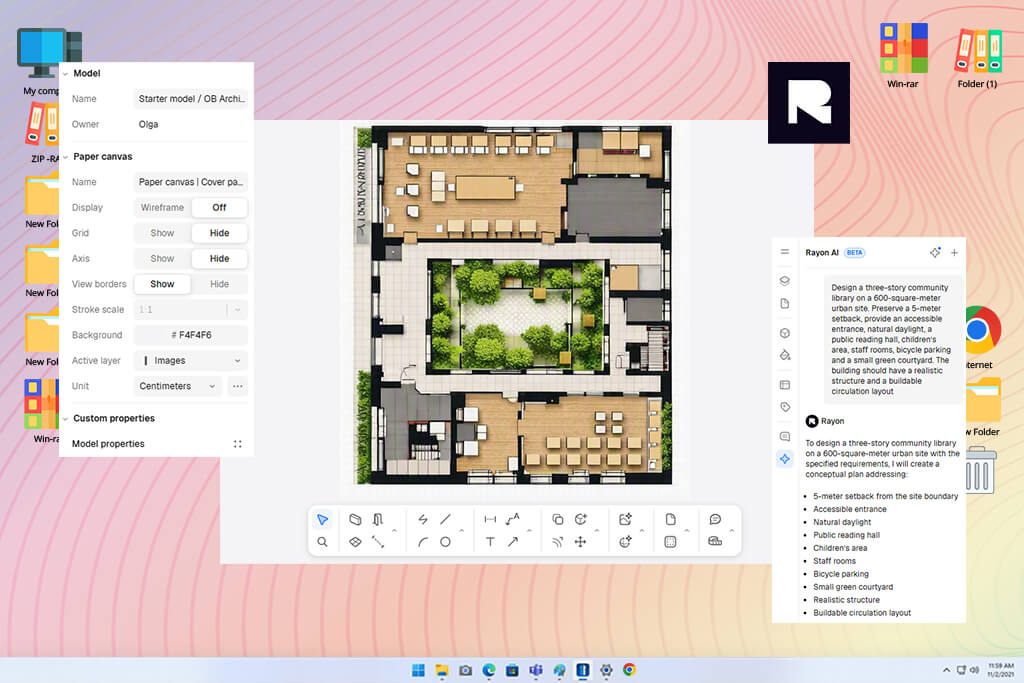Select the dimension measurement tool
The image size is (1024, 683).
point(490,520)
